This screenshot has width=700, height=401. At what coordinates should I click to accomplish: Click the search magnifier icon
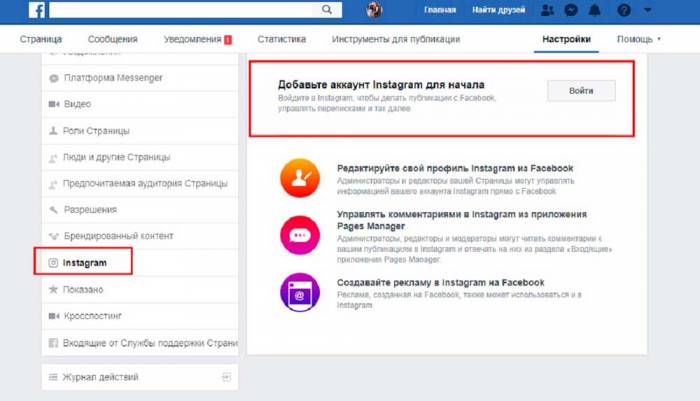tap(327, 10)
